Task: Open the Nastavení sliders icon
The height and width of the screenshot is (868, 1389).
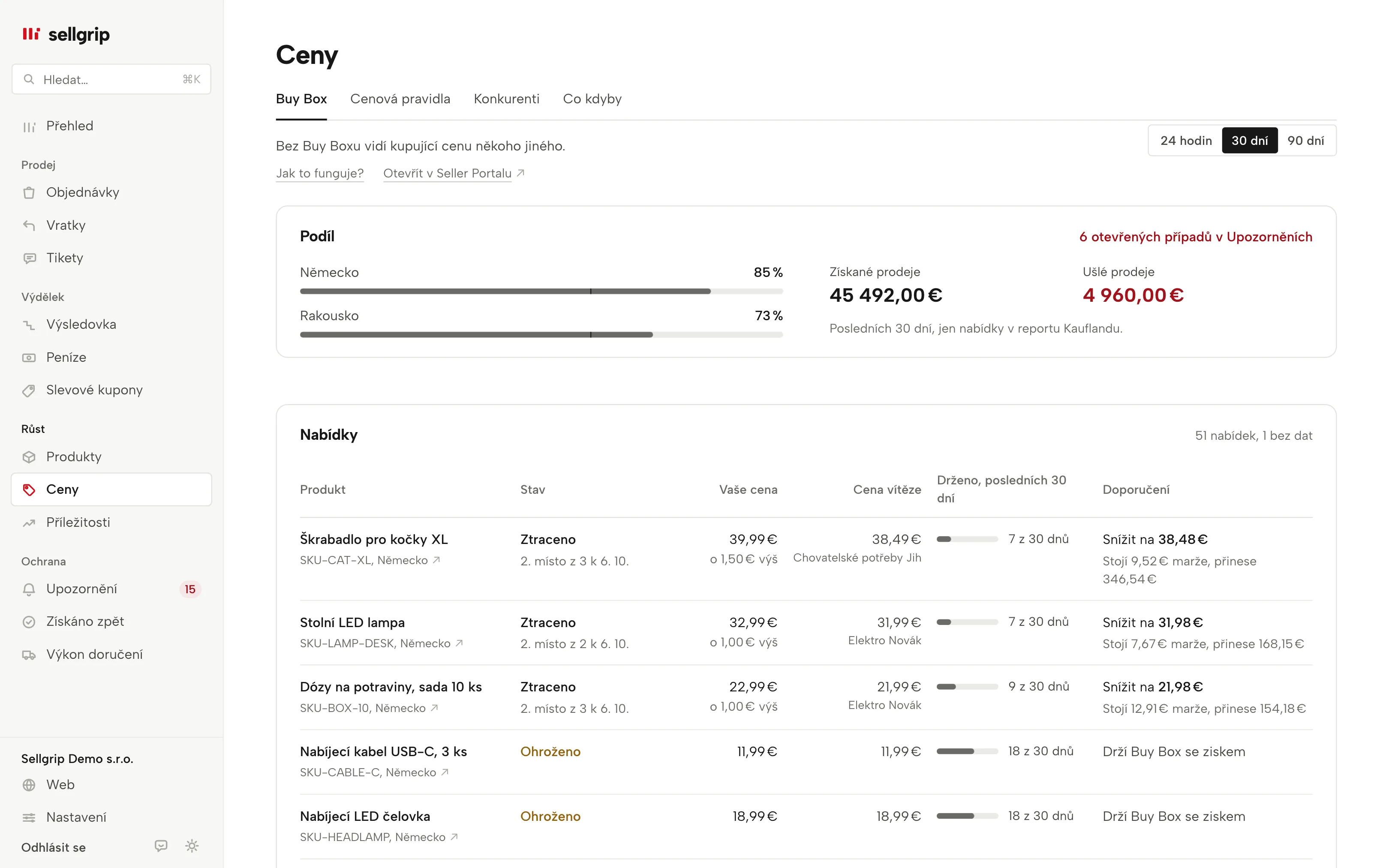Action: pos(29,817)
